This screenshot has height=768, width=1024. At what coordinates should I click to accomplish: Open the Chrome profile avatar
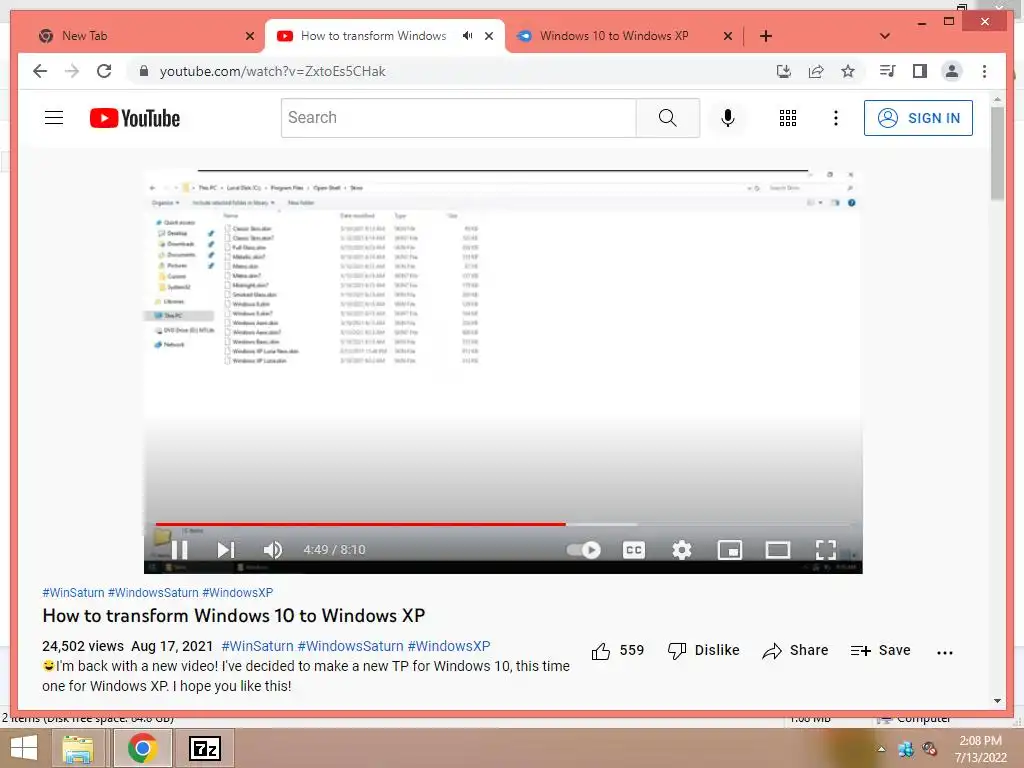tap(952, 71)
